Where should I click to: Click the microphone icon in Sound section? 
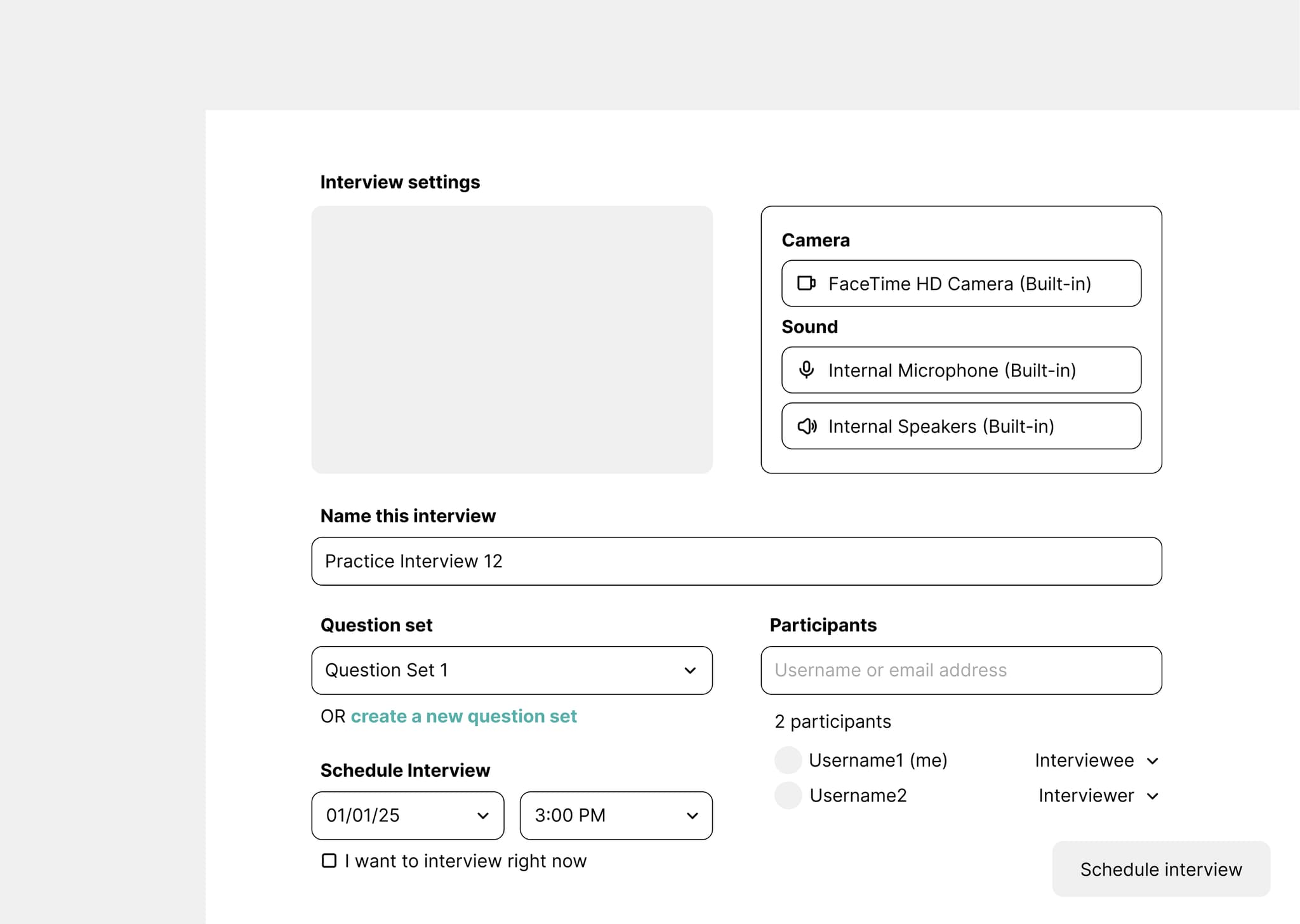click(806, 370)
